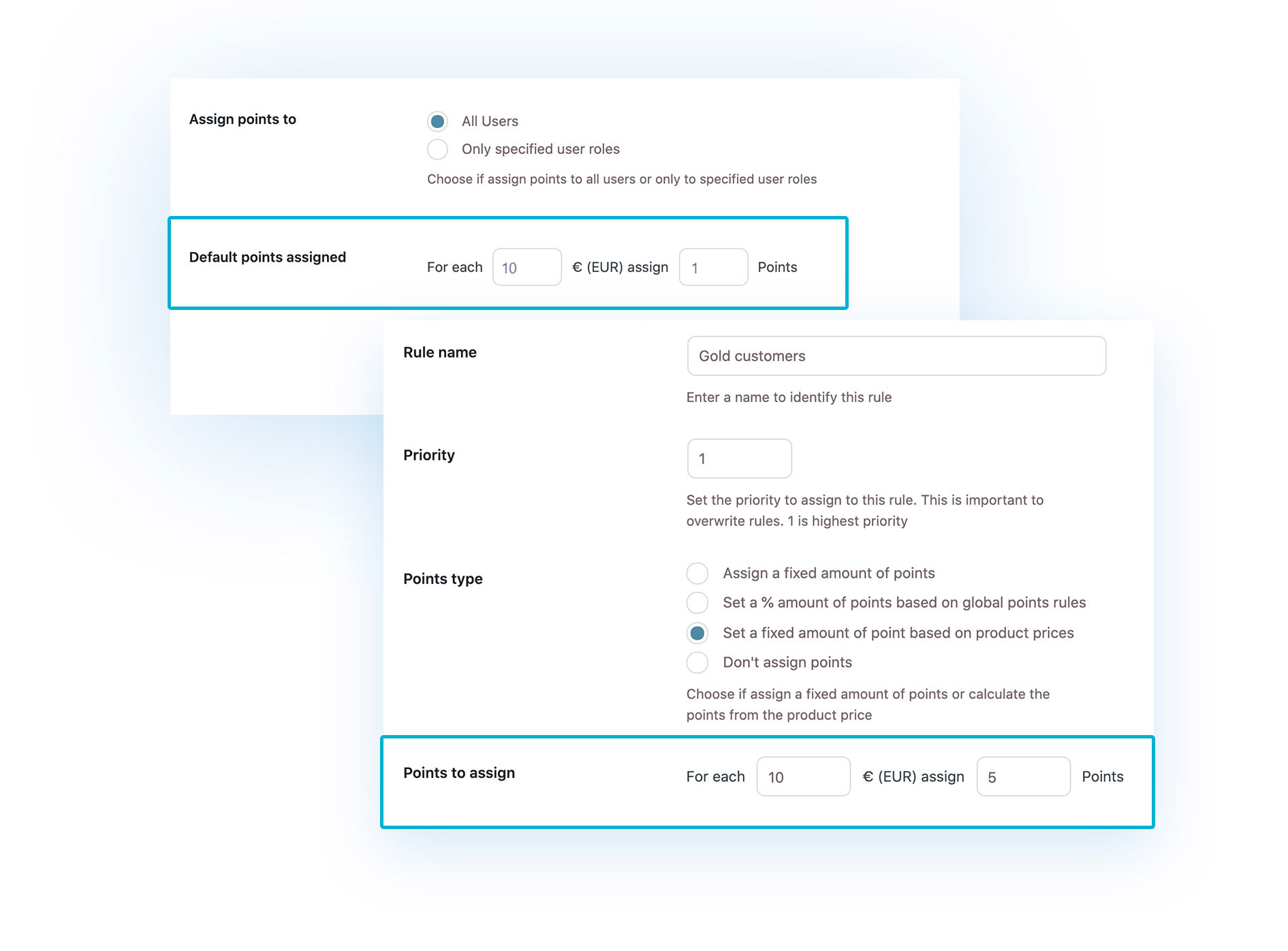Click the Points to assign points value field
1288x951 pixels.
(1023, 777)
